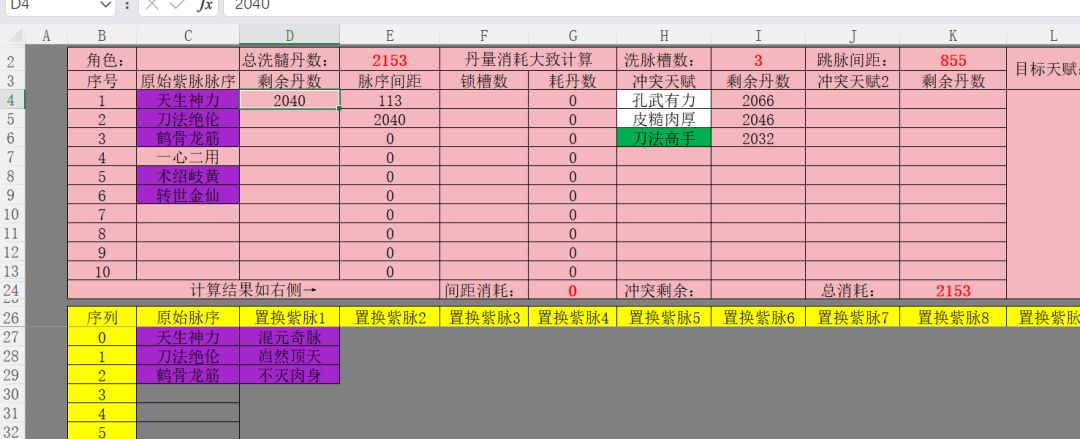Select row 24 header
Image resolution: width=1080 pixels, height=439 pixels.
12,289
